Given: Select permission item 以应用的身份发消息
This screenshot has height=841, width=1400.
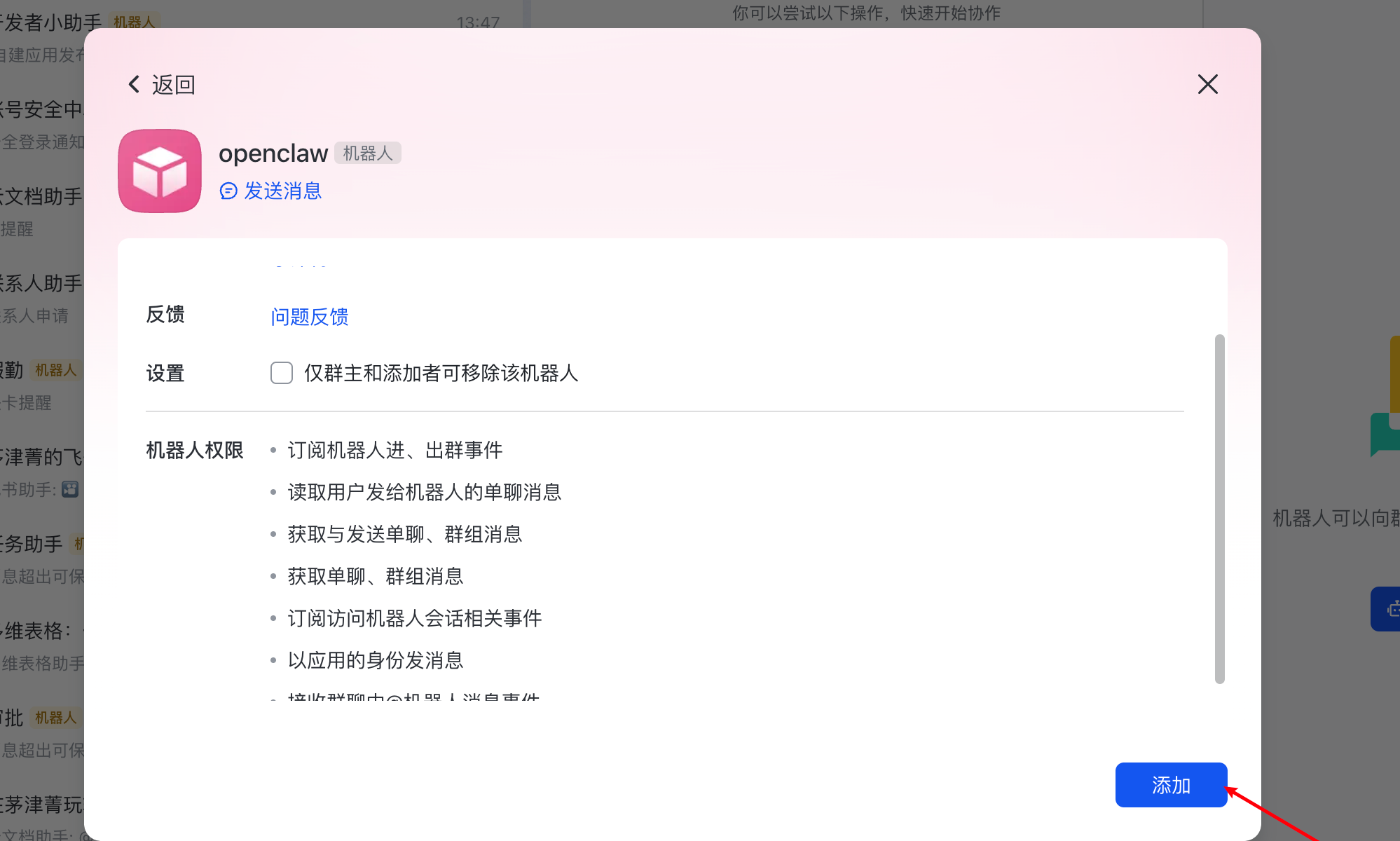Looking at the screenshot, I should [376, 660].
